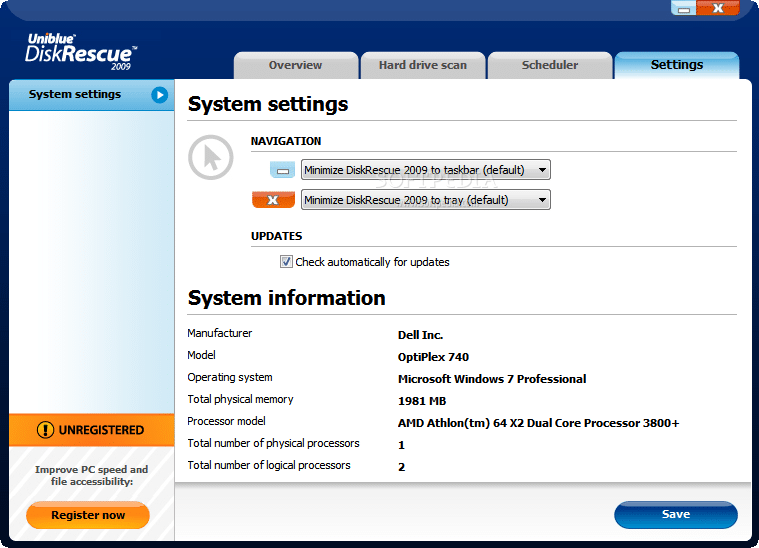Click the UPDATES section heading

(x=276, y=236)
